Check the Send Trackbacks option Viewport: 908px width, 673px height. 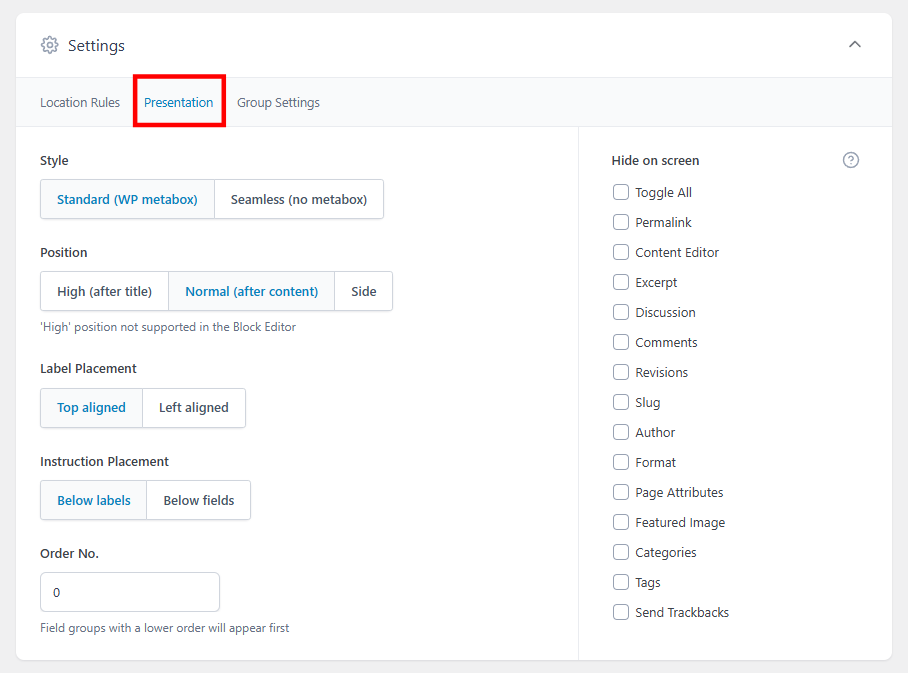click(x=620, y=612)
